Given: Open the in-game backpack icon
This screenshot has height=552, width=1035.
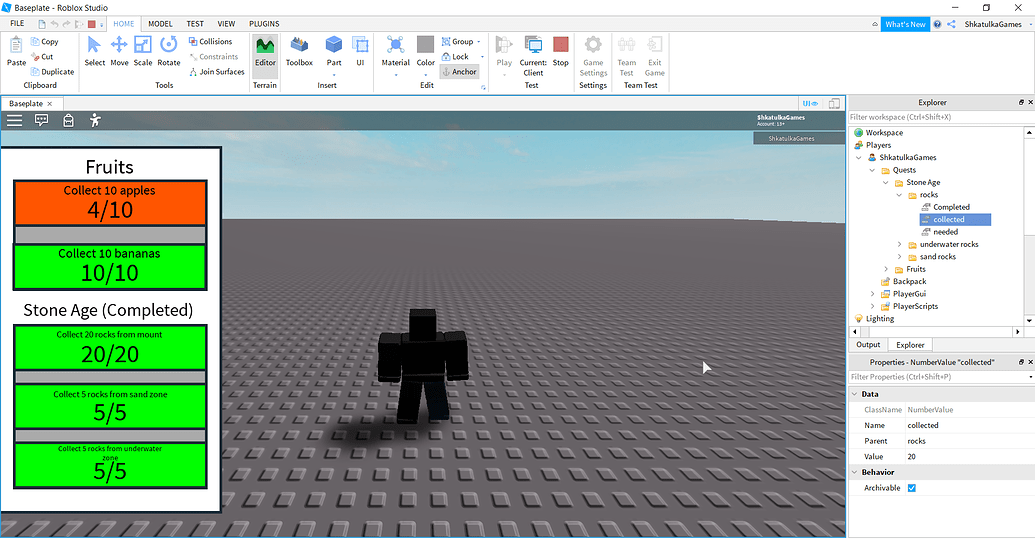Looking at the screenshot, I should [68, 120].
